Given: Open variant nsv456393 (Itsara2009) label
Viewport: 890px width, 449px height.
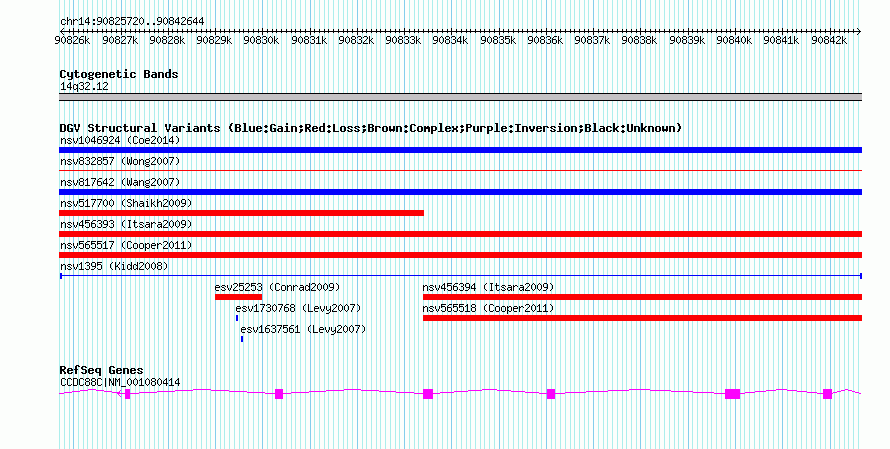Looking at the screenshot, I should (126, 224).
